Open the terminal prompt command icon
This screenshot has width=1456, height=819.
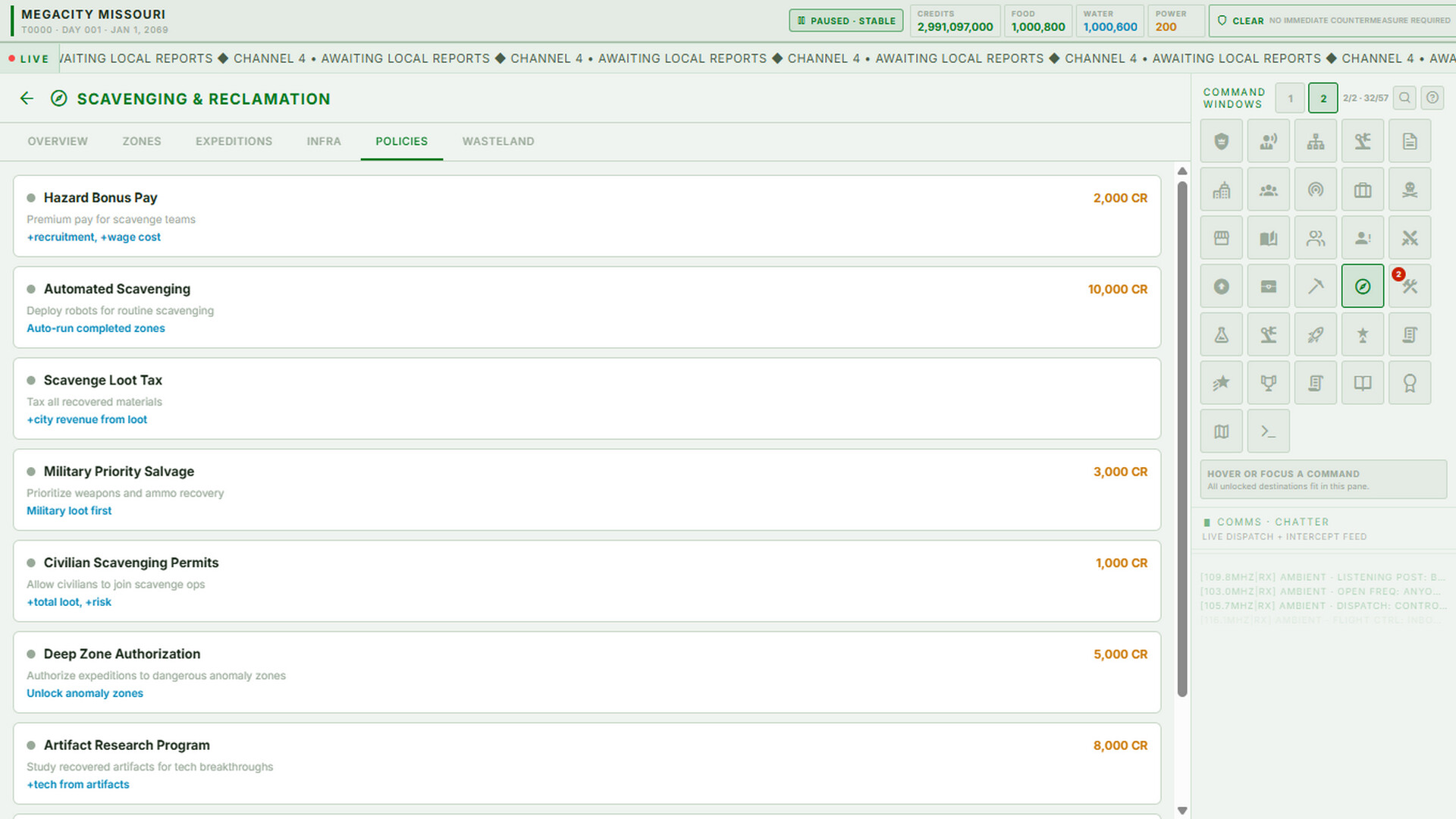(x=1268, y=431)
